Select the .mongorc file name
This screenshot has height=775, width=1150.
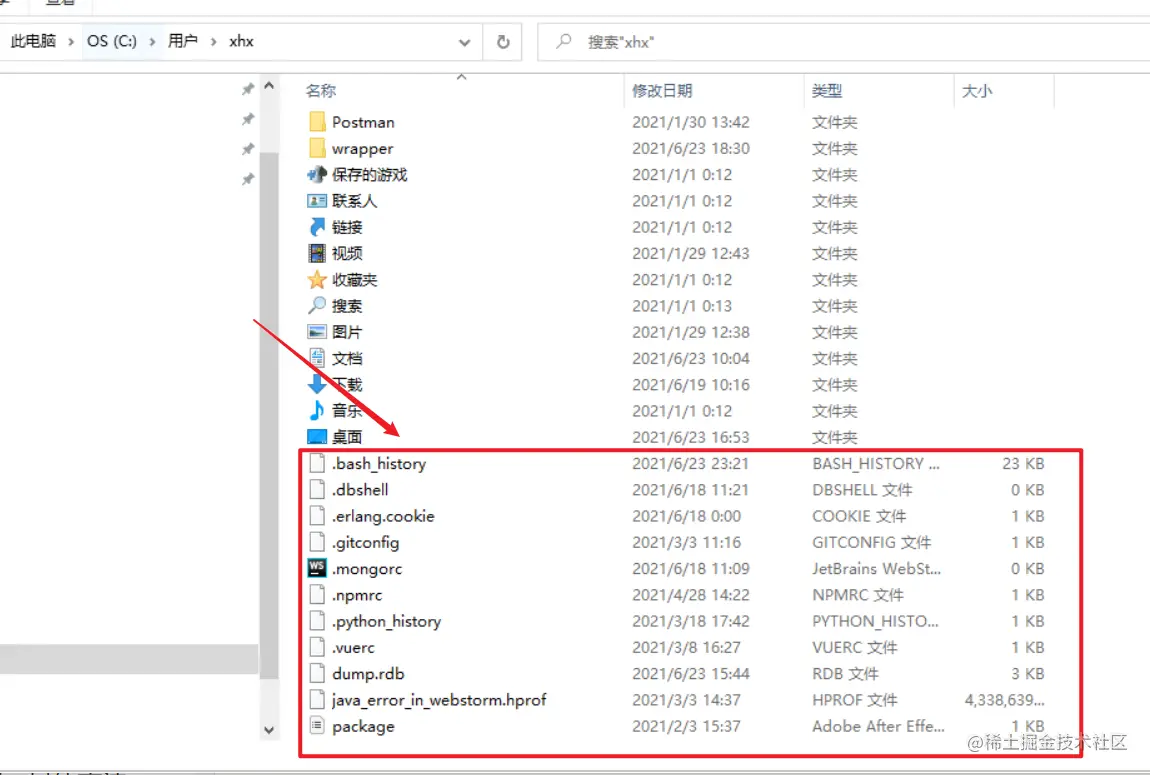coord(367,569)
